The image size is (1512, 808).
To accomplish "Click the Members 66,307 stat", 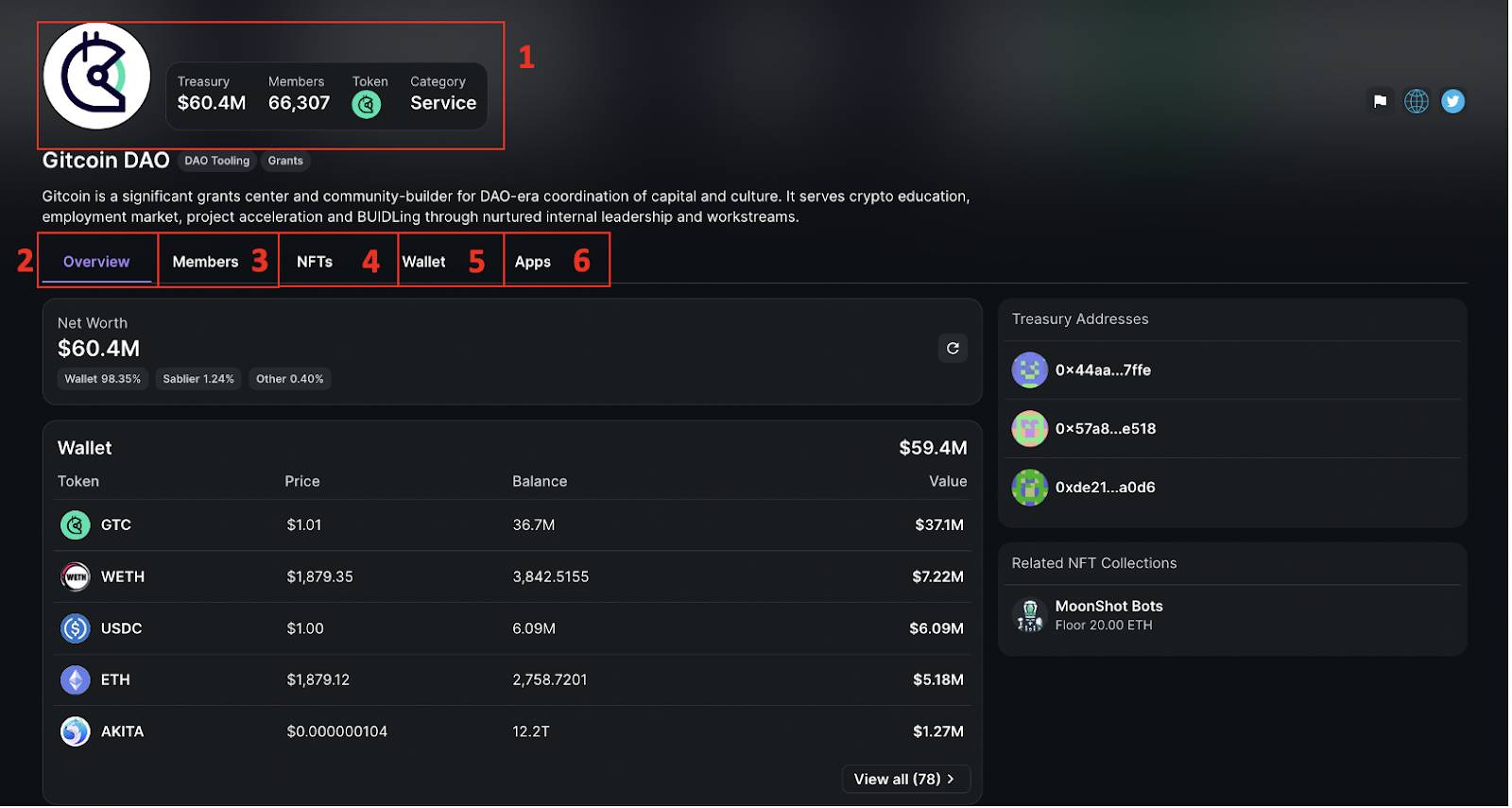I will (x=300, y=95).
